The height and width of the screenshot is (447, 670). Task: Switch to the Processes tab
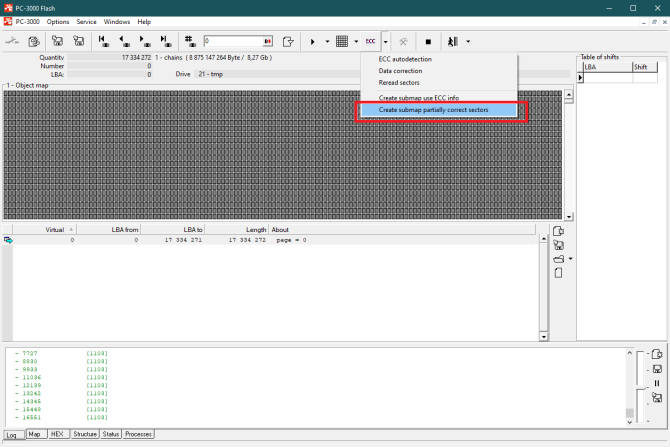click(138, 434)
